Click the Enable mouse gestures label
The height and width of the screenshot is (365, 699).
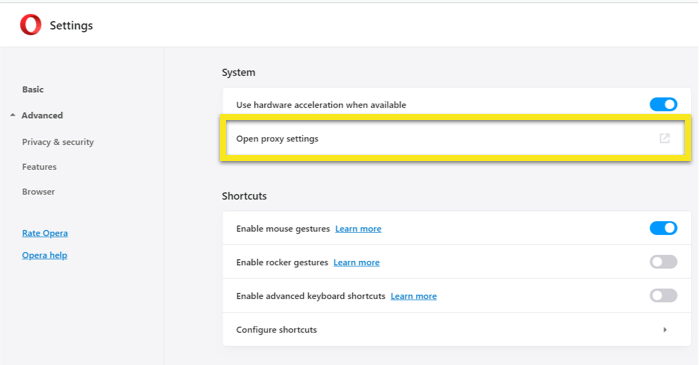coord(283,229)
